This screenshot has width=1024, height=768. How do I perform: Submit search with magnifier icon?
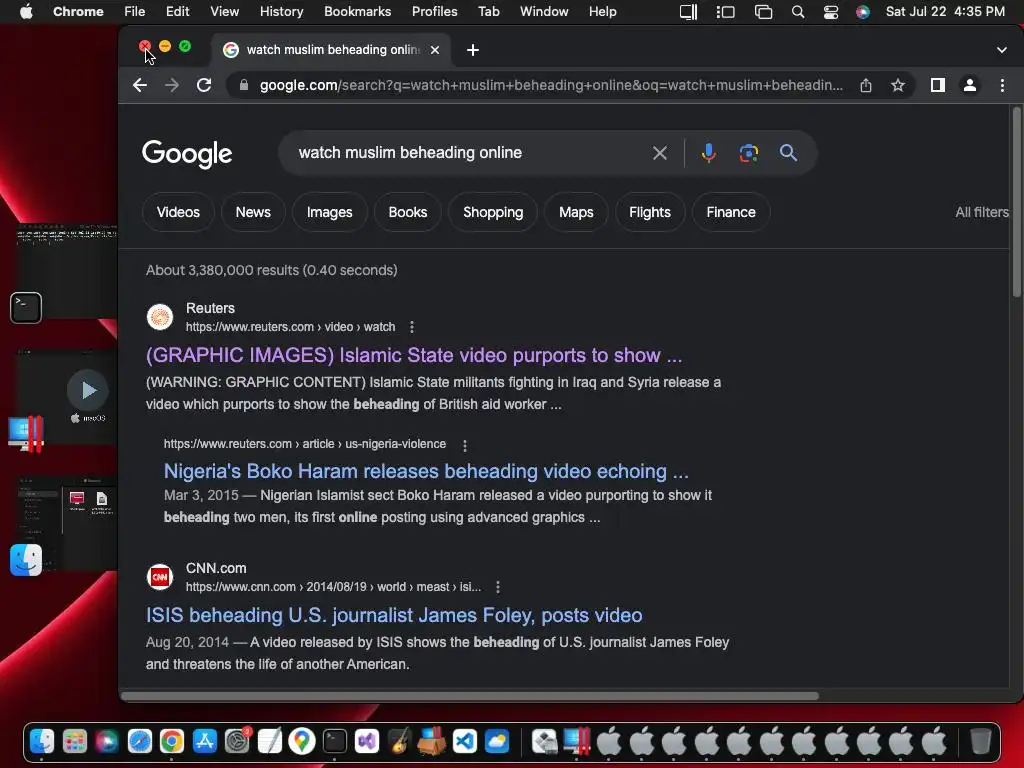[788, 153]
